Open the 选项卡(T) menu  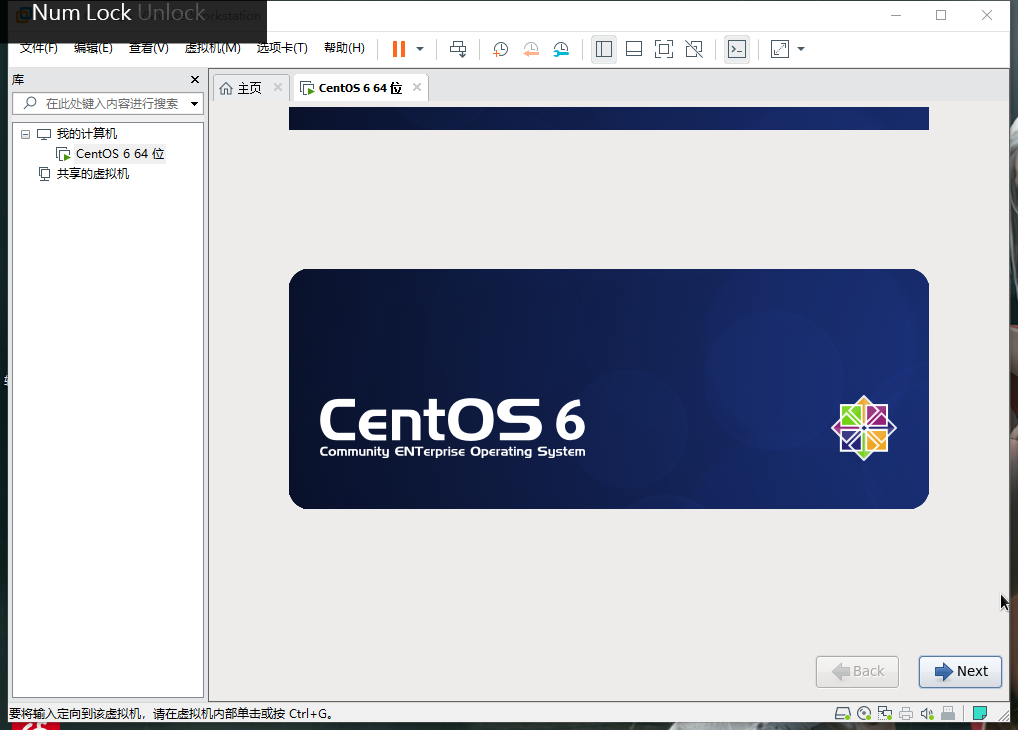(x=282, y=48)
